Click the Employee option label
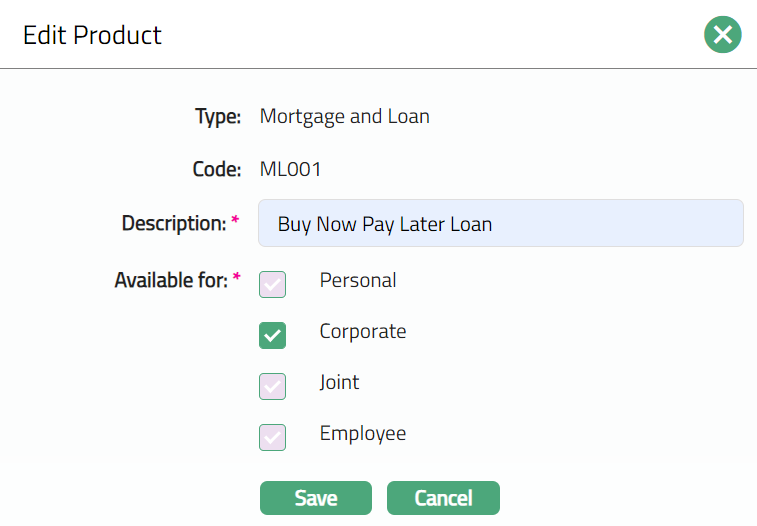This screenshot has width=757, height=526. point(363,434)
